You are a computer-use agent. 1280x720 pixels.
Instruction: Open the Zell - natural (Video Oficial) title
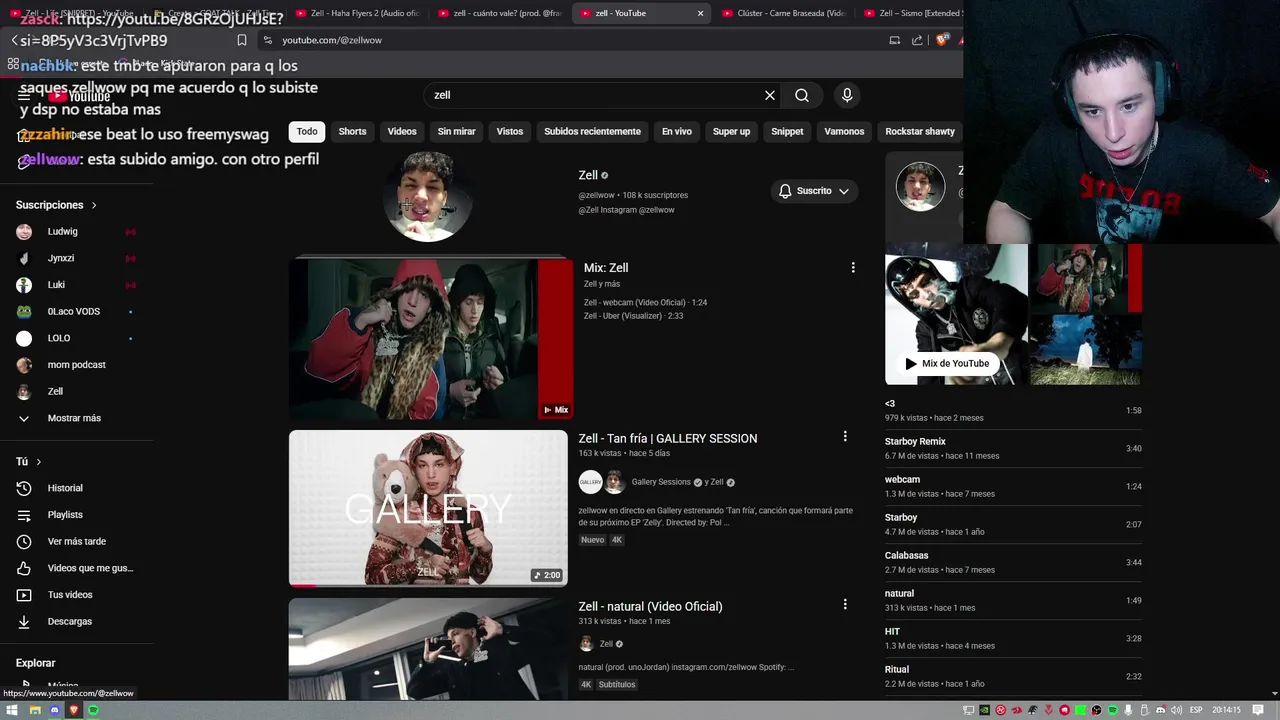pyautogui.click(x=650, y=606)
